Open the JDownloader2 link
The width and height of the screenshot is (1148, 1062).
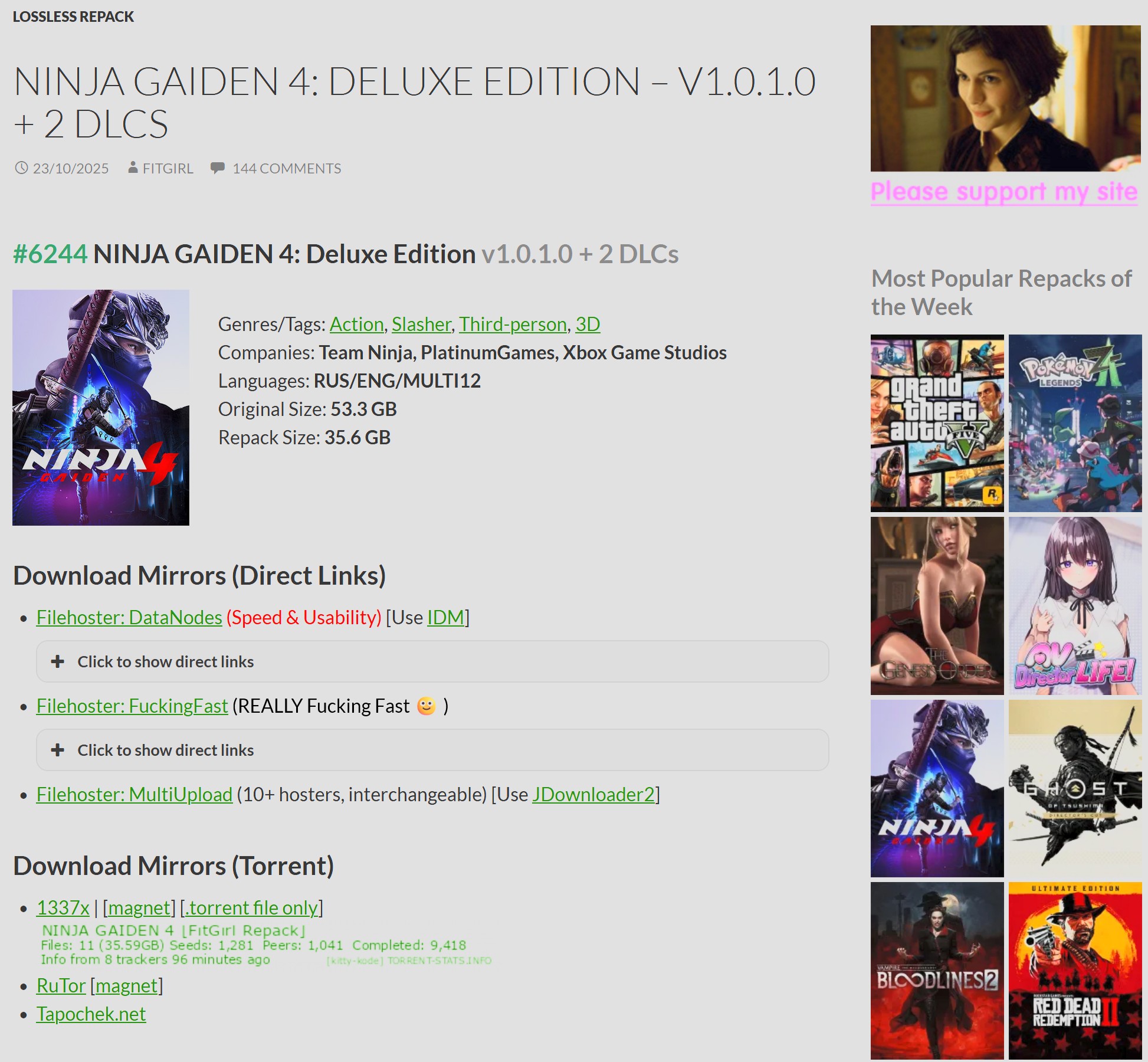(593, 794)
